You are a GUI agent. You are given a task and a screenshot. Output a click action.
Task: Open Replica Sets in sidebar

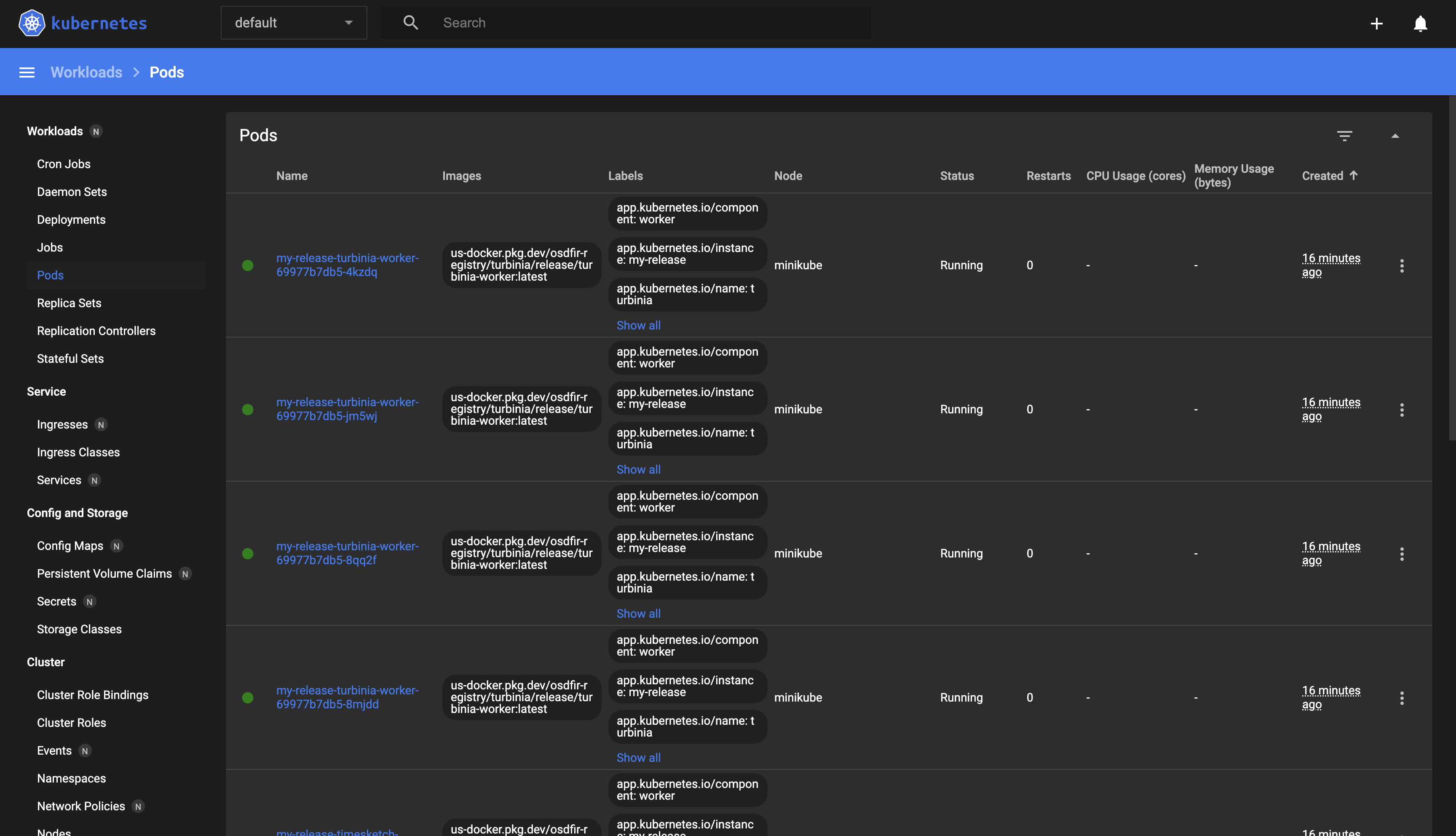point(69,303)
